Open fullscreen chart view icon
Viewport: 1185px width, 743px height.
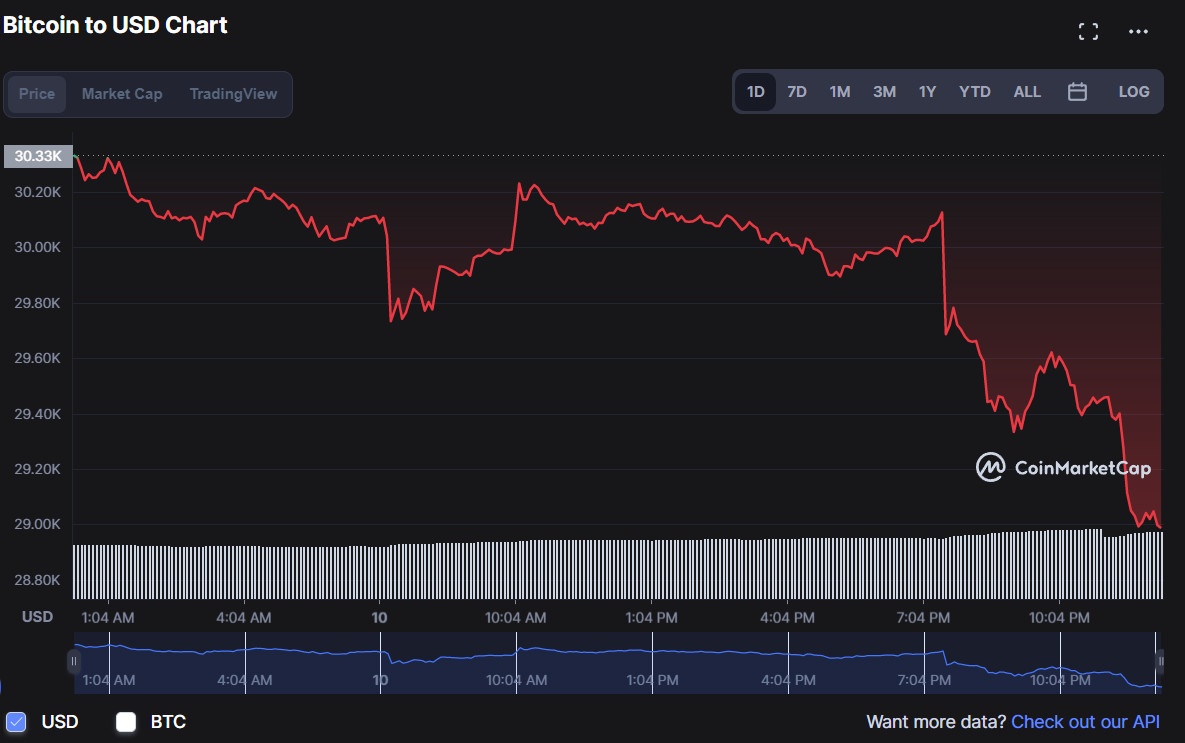point(1088,31)
